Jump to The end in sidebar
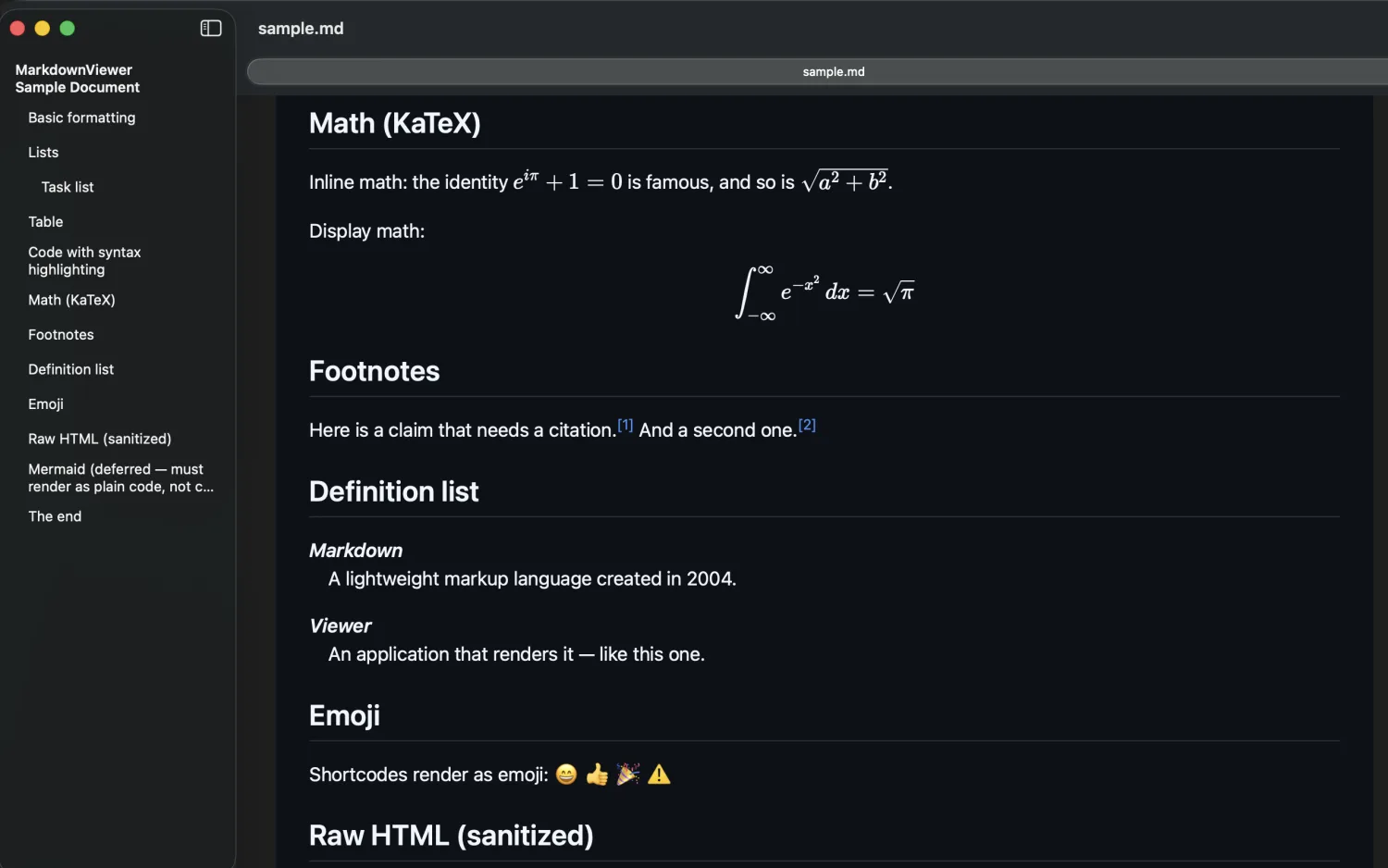This screenshot has height=868, width=1388. [x=55, y=516]
